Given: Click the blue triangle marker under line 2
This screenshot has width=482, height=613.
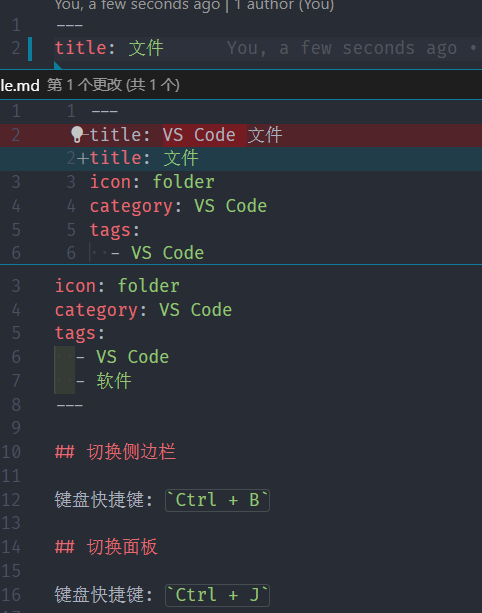Looking at the screenshot, I should (58, 65).
